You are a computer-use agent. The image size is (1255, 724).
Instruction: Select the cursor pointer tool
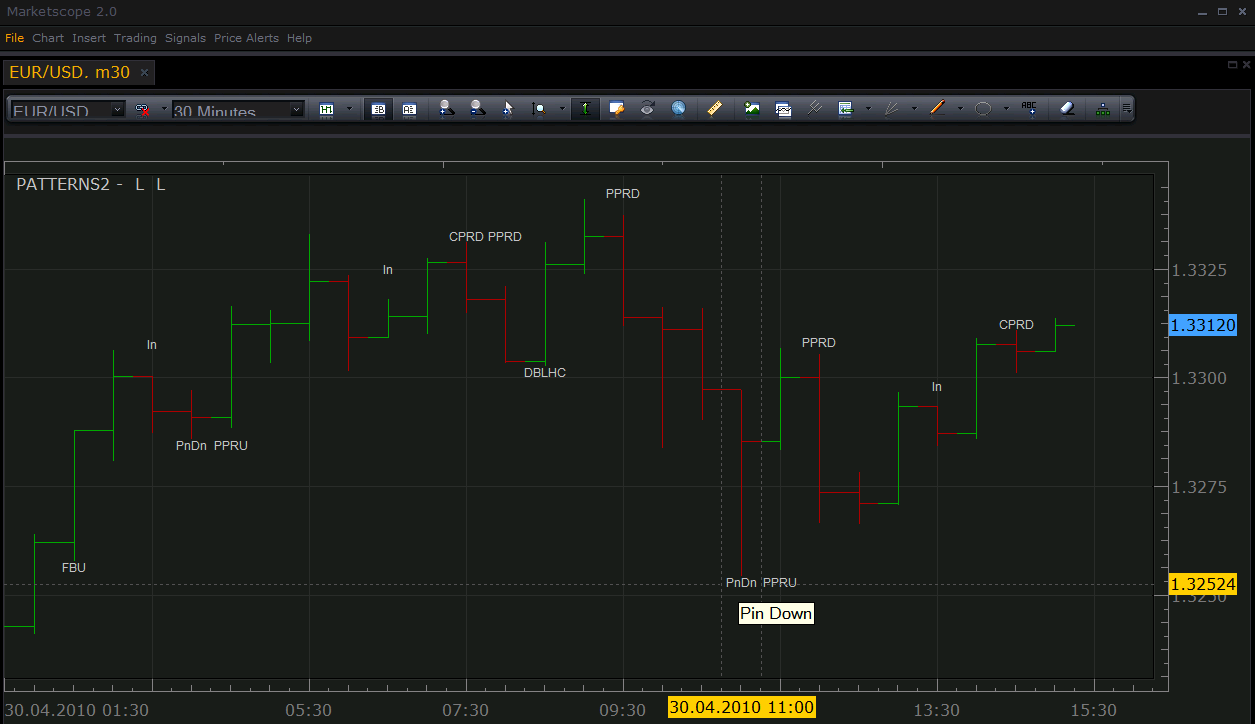click(507, 109)
